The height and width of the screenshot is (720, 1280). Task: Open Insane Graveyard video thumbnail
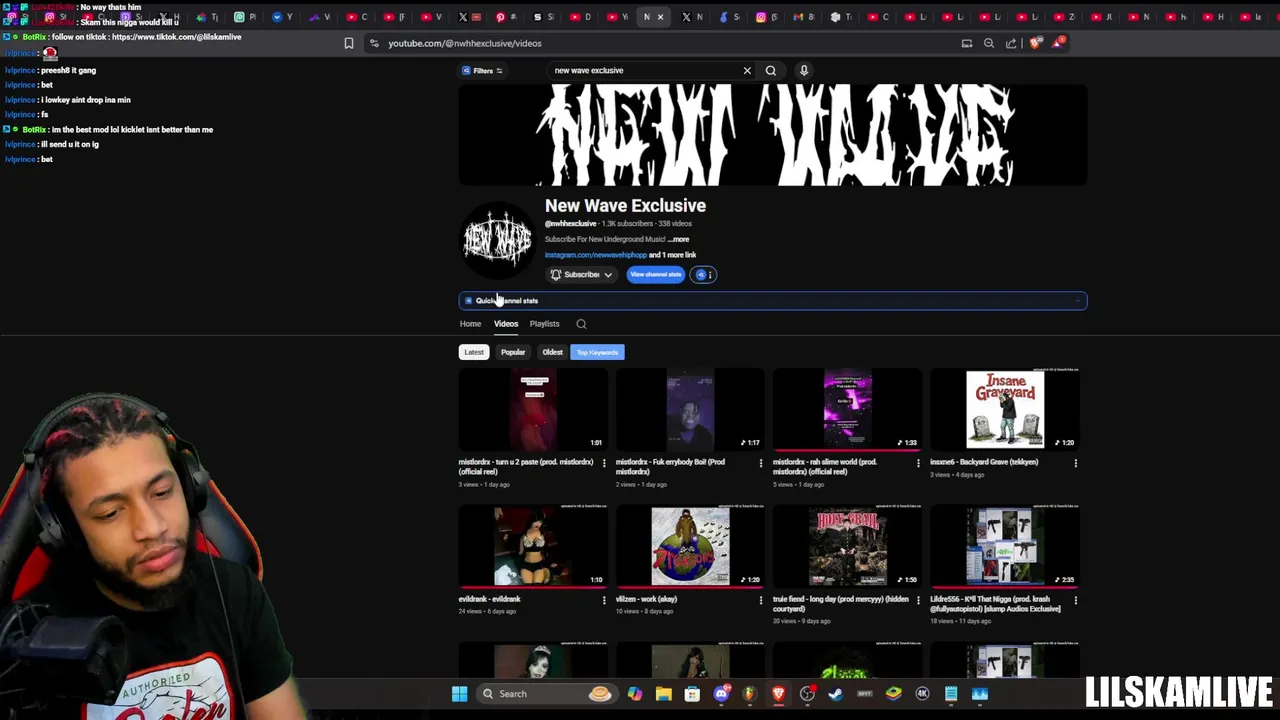coord(1005,409)
